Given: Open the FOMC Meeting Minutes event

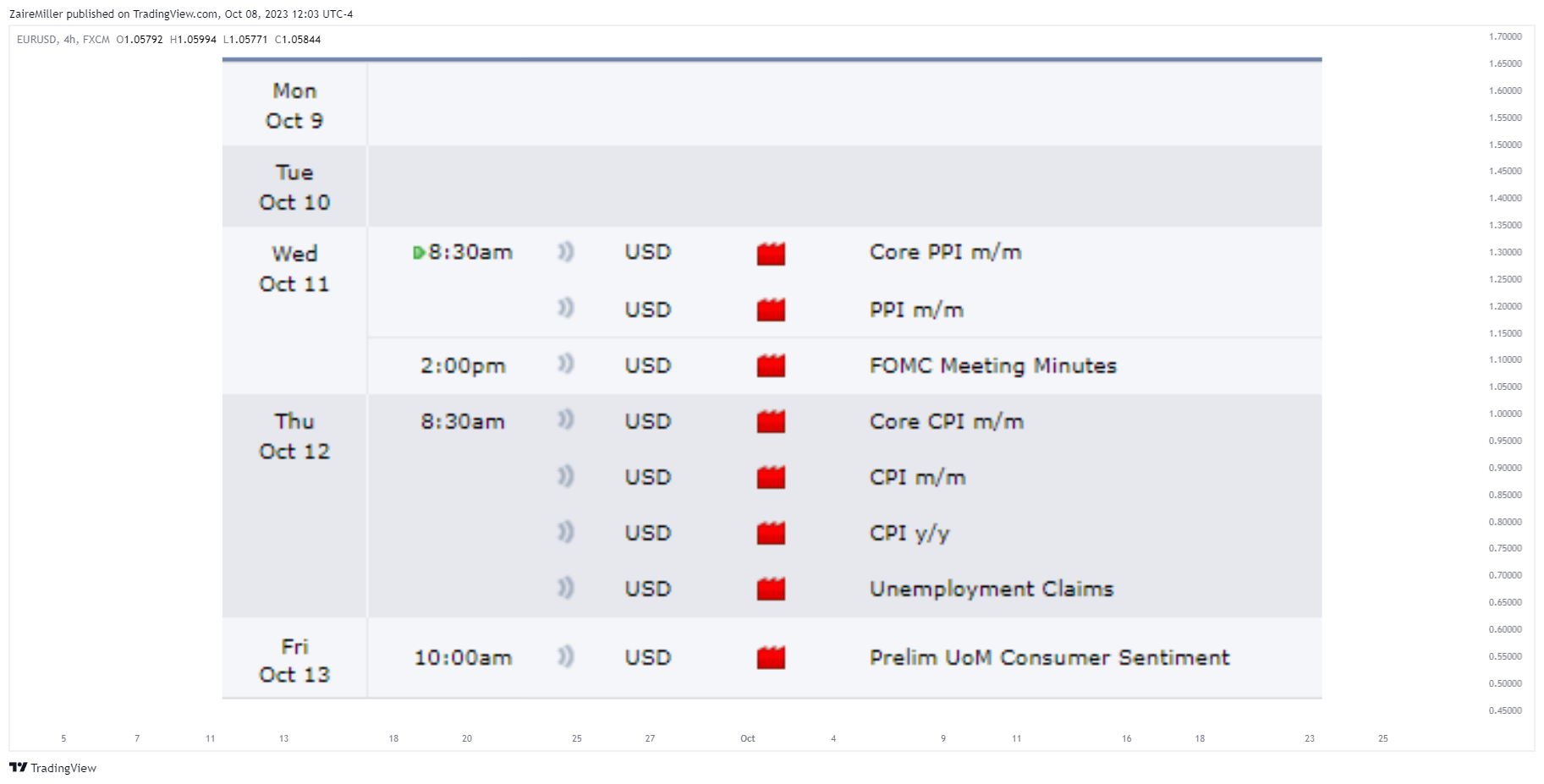Looking at the screenshot, I should point(993,365).
